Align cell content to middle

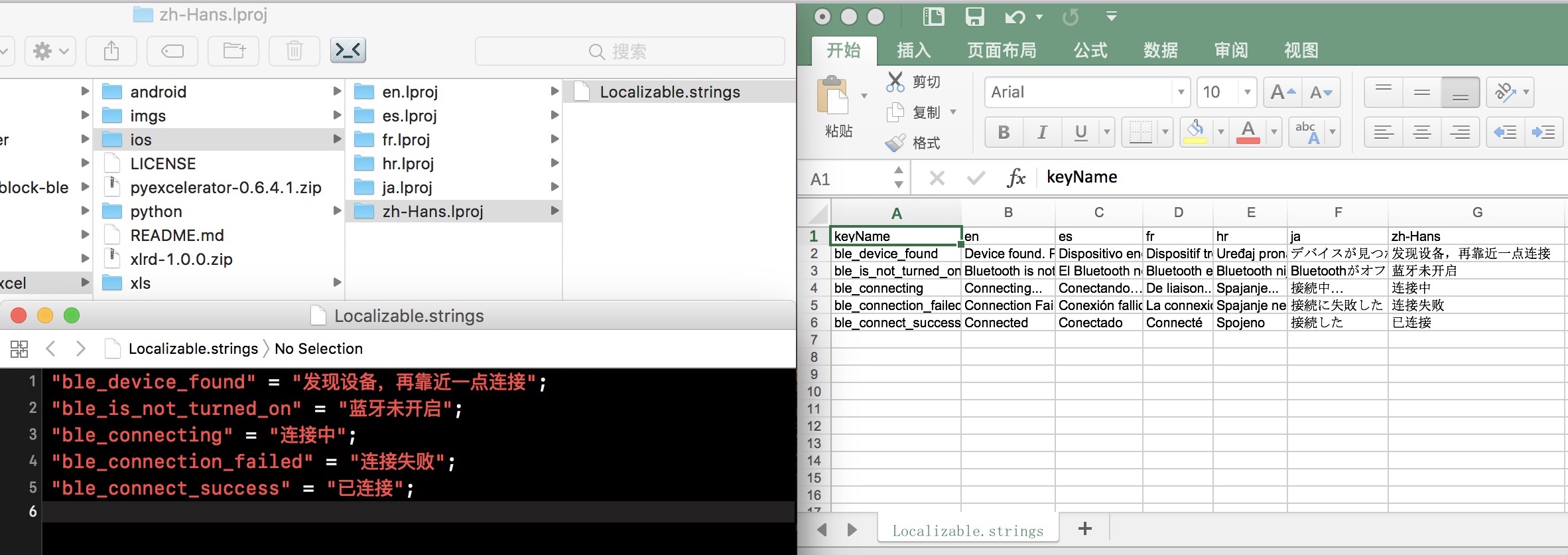(1422, 92)
